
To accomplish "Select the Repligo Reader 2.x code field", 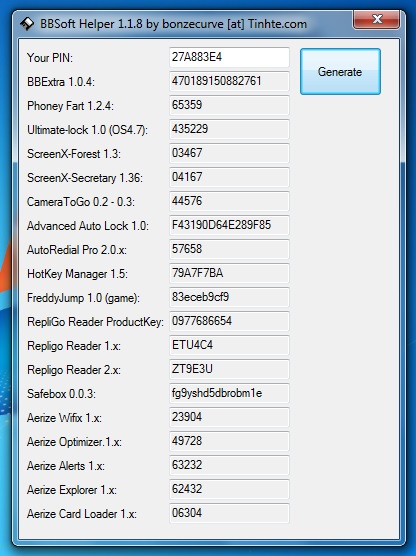I will tap(229, 369).
